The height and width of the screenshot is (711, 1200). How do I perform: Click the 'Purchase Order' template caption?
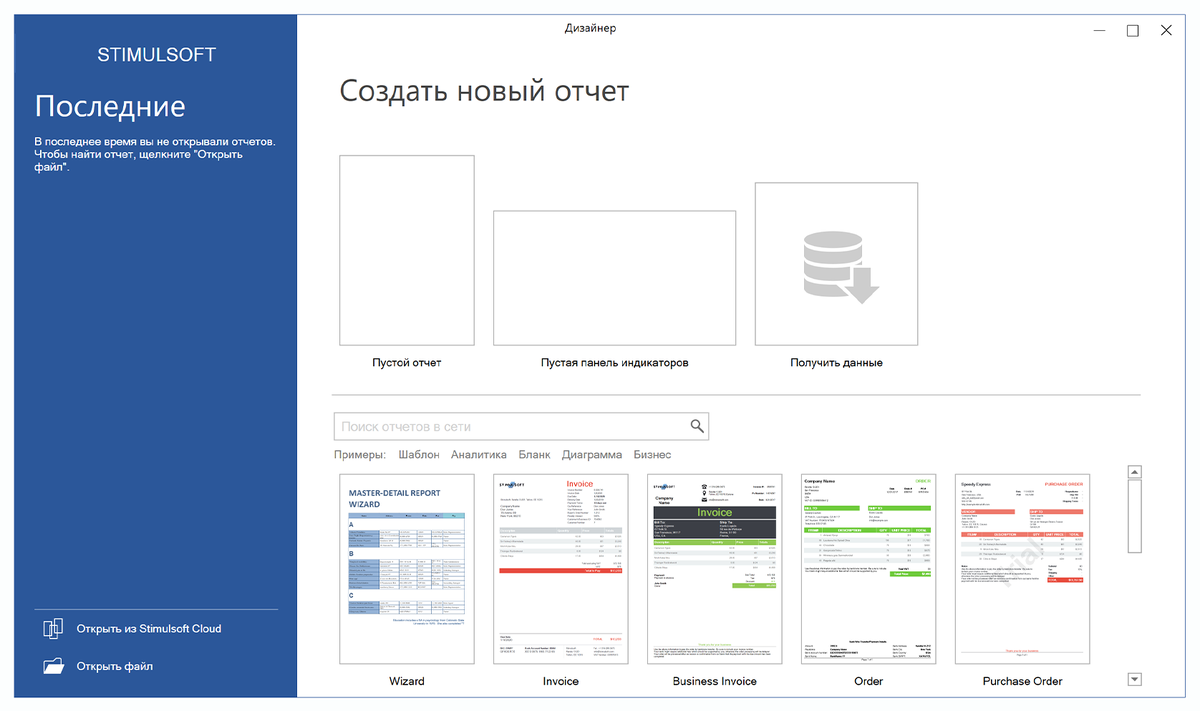[1023, 681]
